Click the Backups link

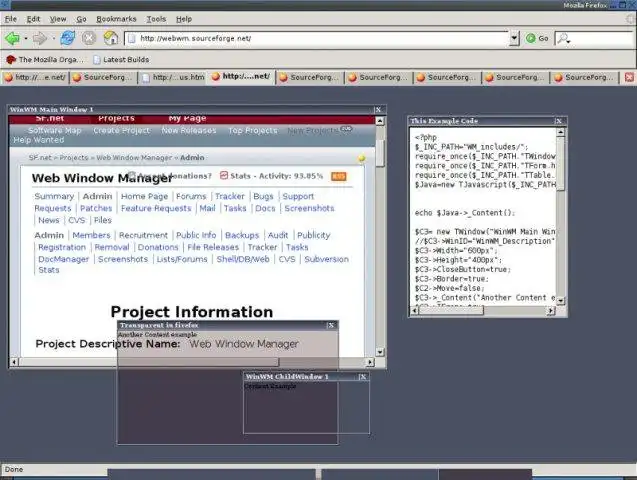point(242,236)
